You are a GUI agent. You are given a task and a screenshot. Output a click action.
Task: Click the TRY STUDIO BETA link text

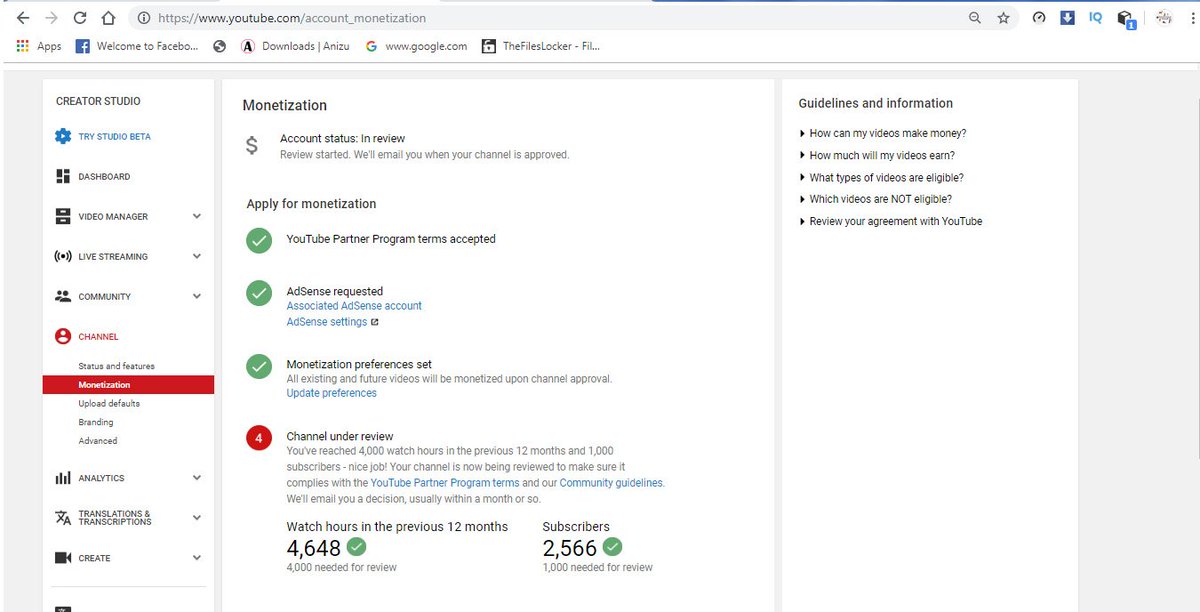pos(115,137)
